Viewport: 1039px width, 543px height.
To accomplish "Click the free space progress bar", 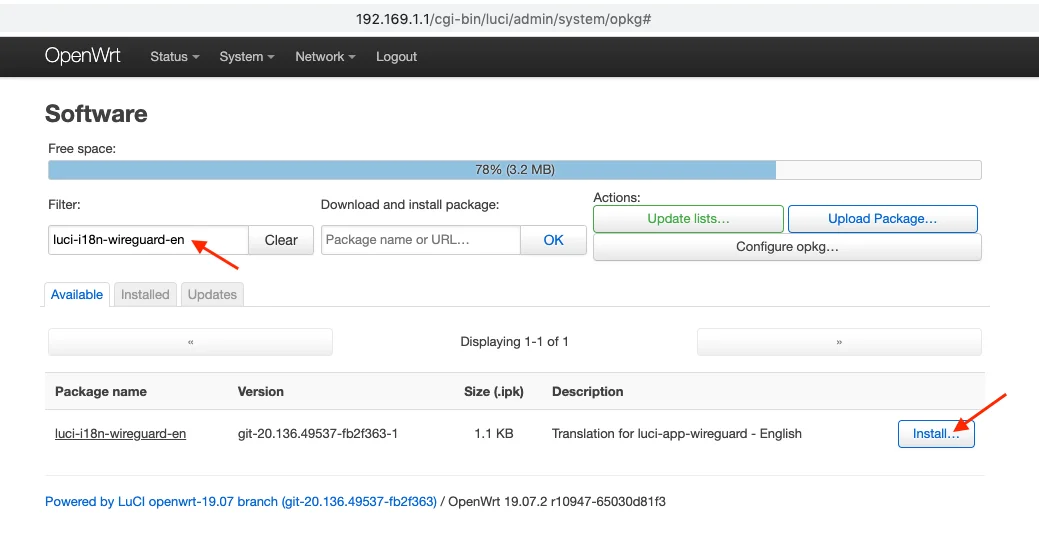I will (514, 170).
